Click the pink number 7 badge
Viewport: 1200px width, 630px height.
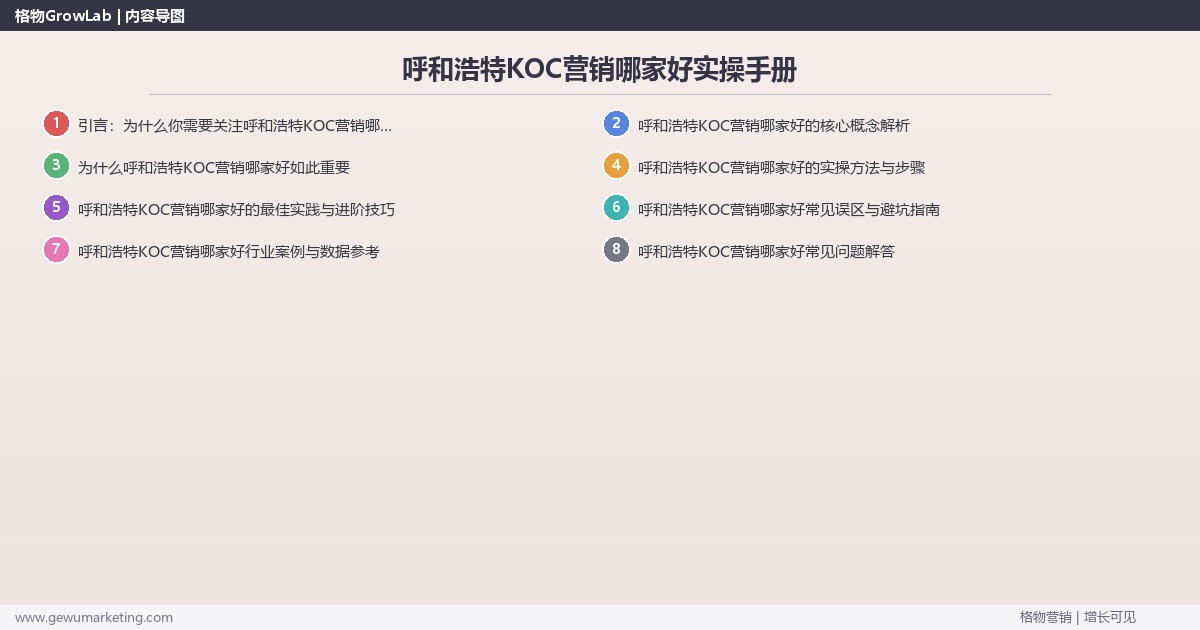pyautogui.click(x=56, y=250)
